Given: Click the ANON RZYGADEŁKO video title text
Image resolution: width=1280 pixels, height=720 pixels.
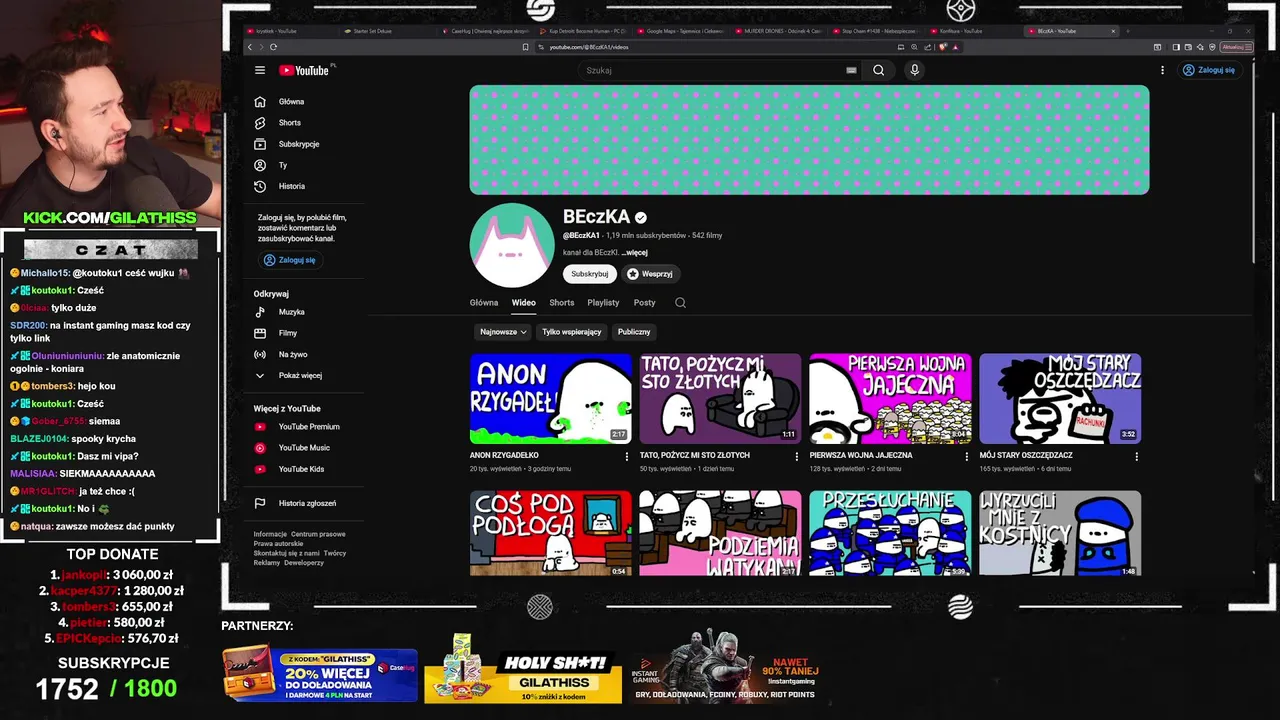Looking at the screenshot, I should [504, 455].
